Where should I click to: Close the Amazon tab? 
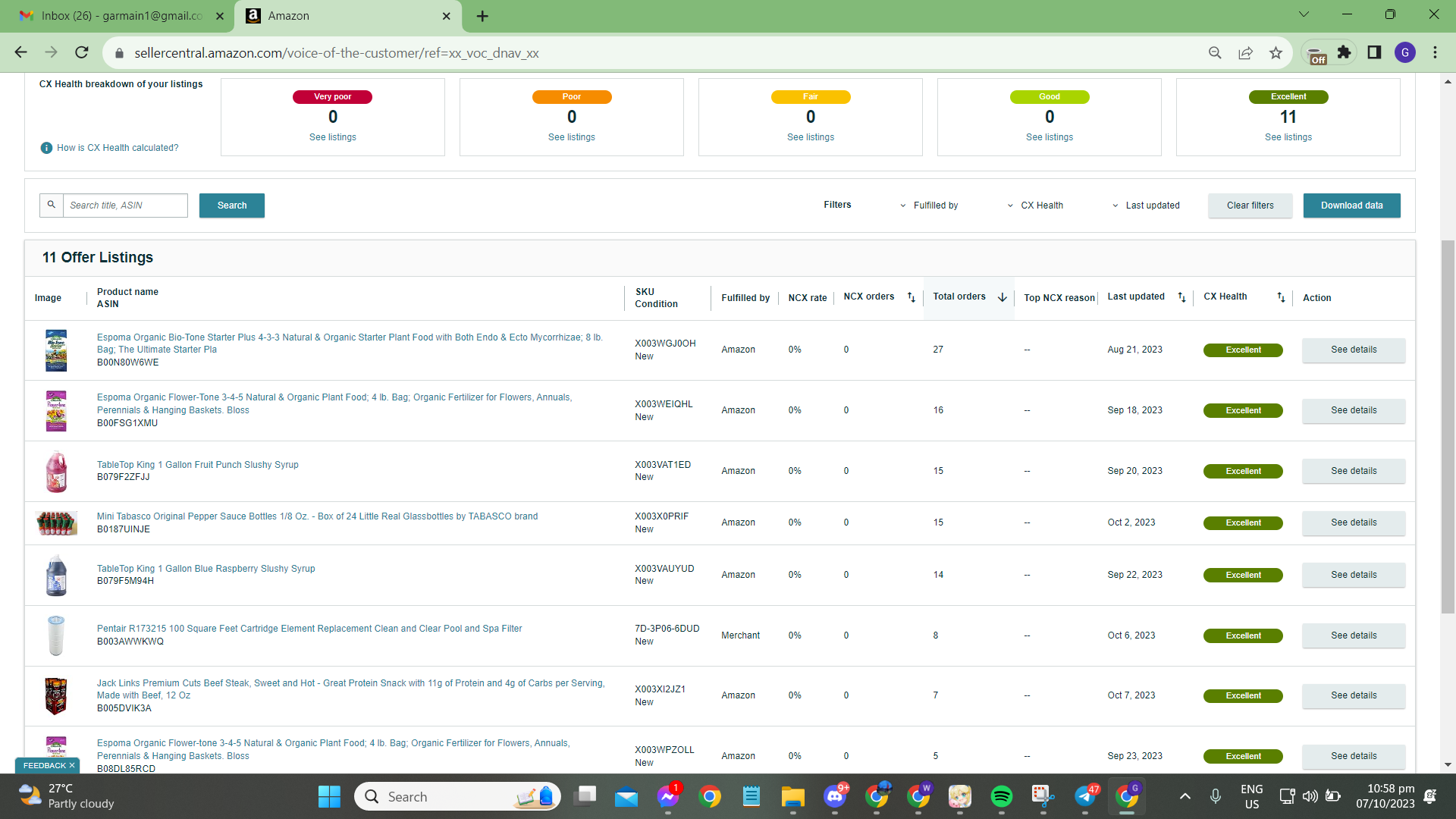[x=447, y=16]
